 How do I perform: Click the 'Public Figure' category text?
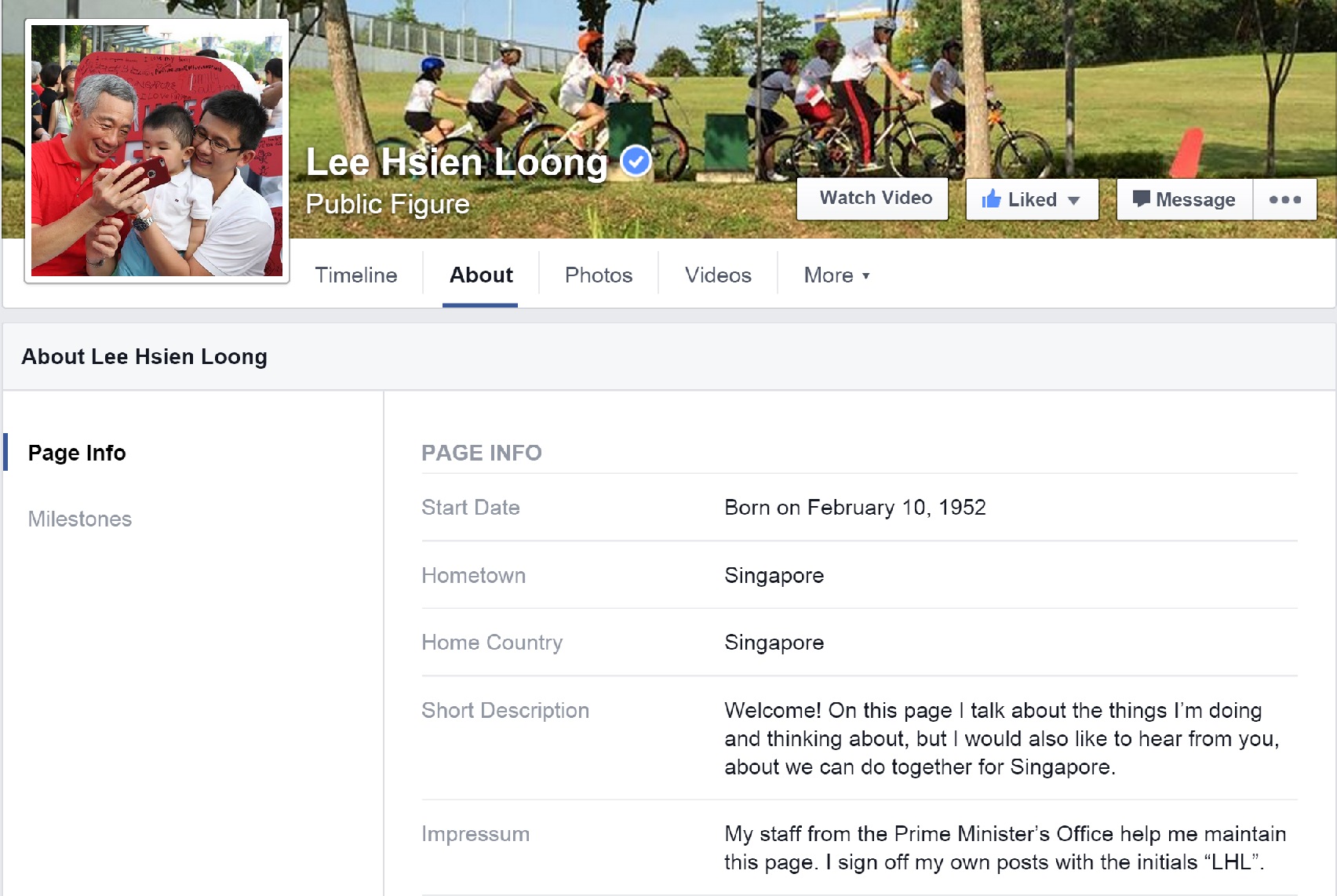[x=388, y=204]
